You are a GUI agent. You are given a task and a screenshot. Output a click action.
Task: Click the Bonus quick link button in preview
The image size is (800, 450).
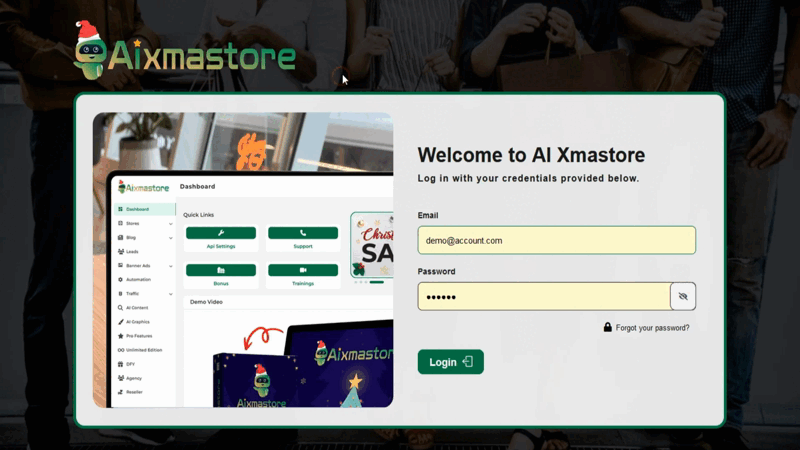click(221, 270)
